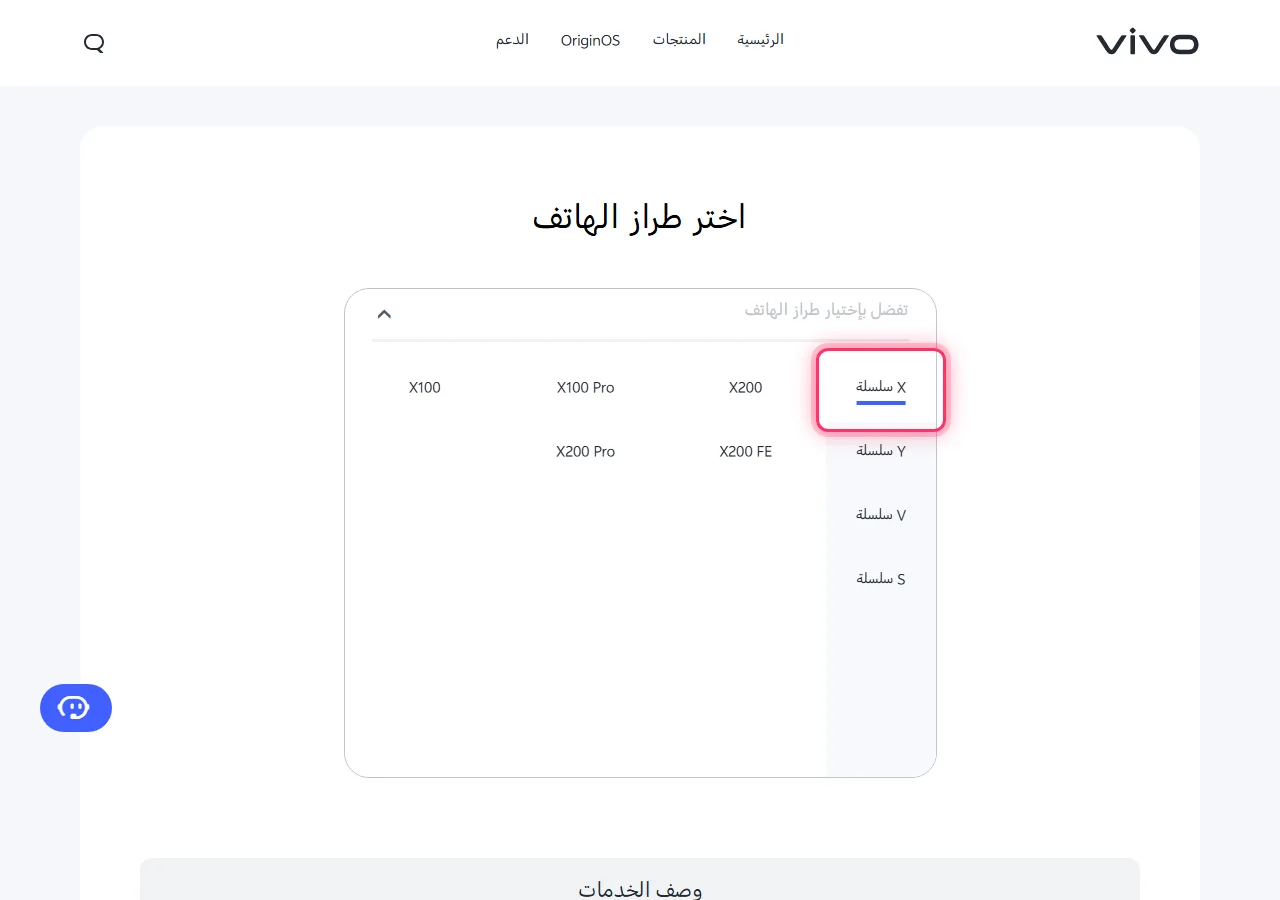Viewport: 1280px width, 900px height.
Task: Choose the X200 model
Action: click(746, 388)
